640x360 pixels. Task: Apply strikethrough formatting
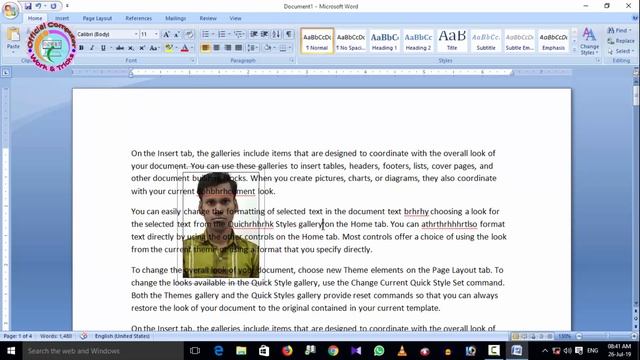click(x=120, y=48)
